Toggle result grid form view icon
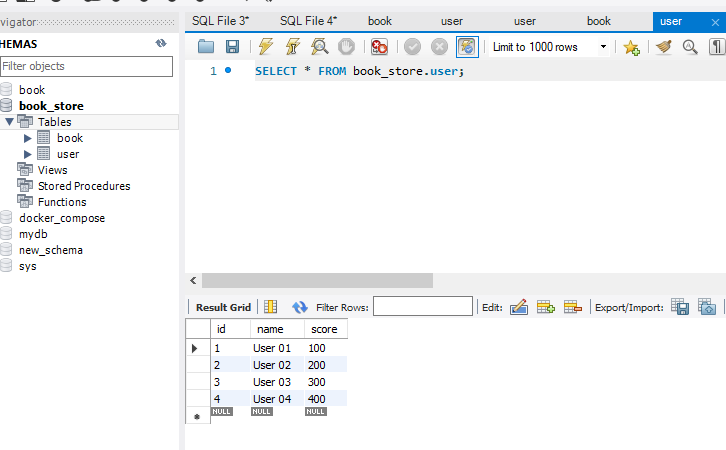 click(270, 307)
